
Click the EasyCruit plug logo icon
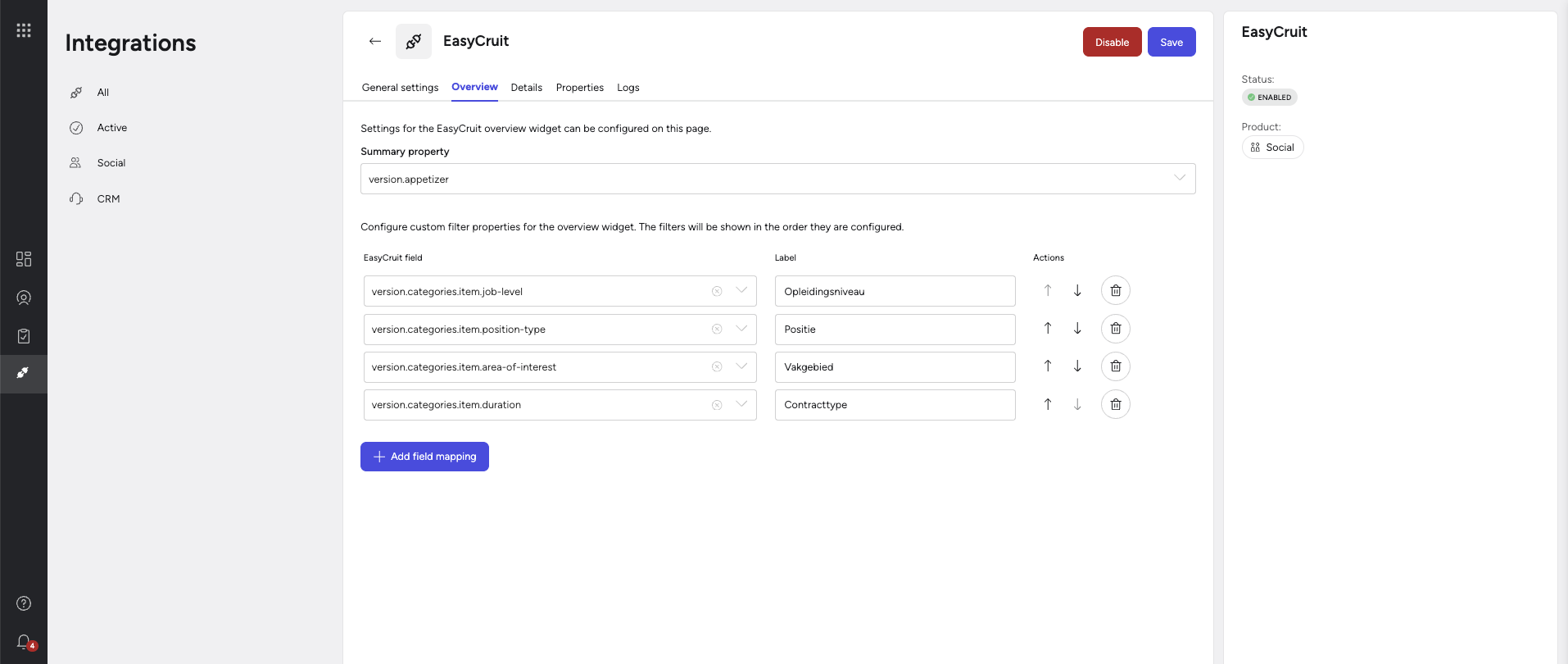(414, 41)
